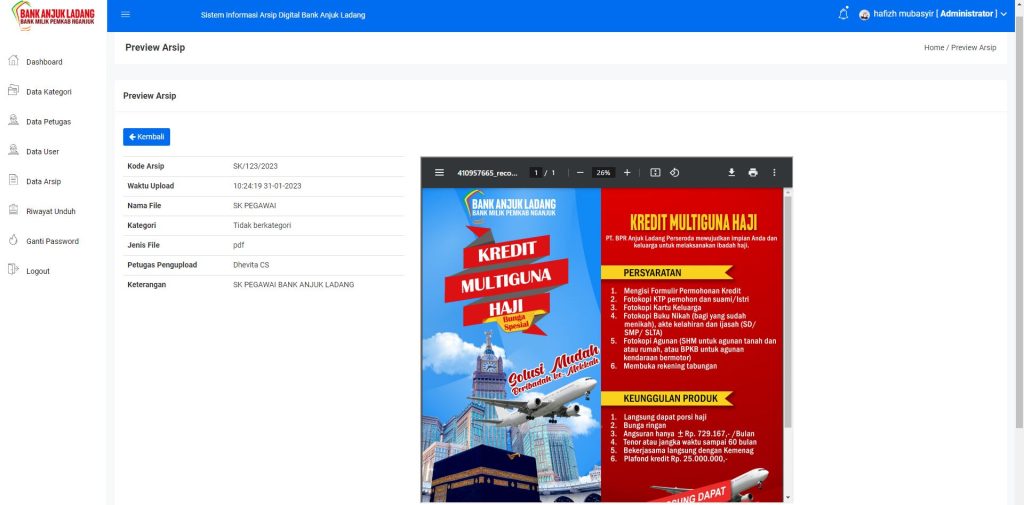Click the PDF scrollbar down arrow

788,498
